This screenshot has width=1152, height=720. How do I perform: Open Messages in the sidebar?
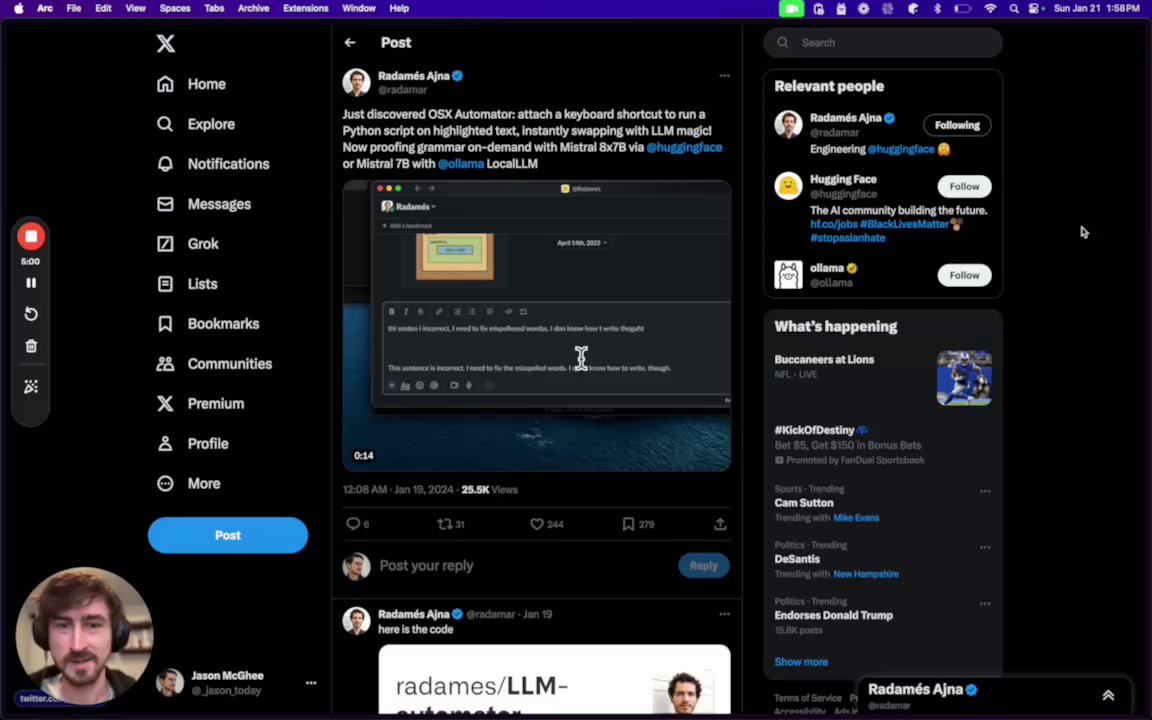pos(204,204)
